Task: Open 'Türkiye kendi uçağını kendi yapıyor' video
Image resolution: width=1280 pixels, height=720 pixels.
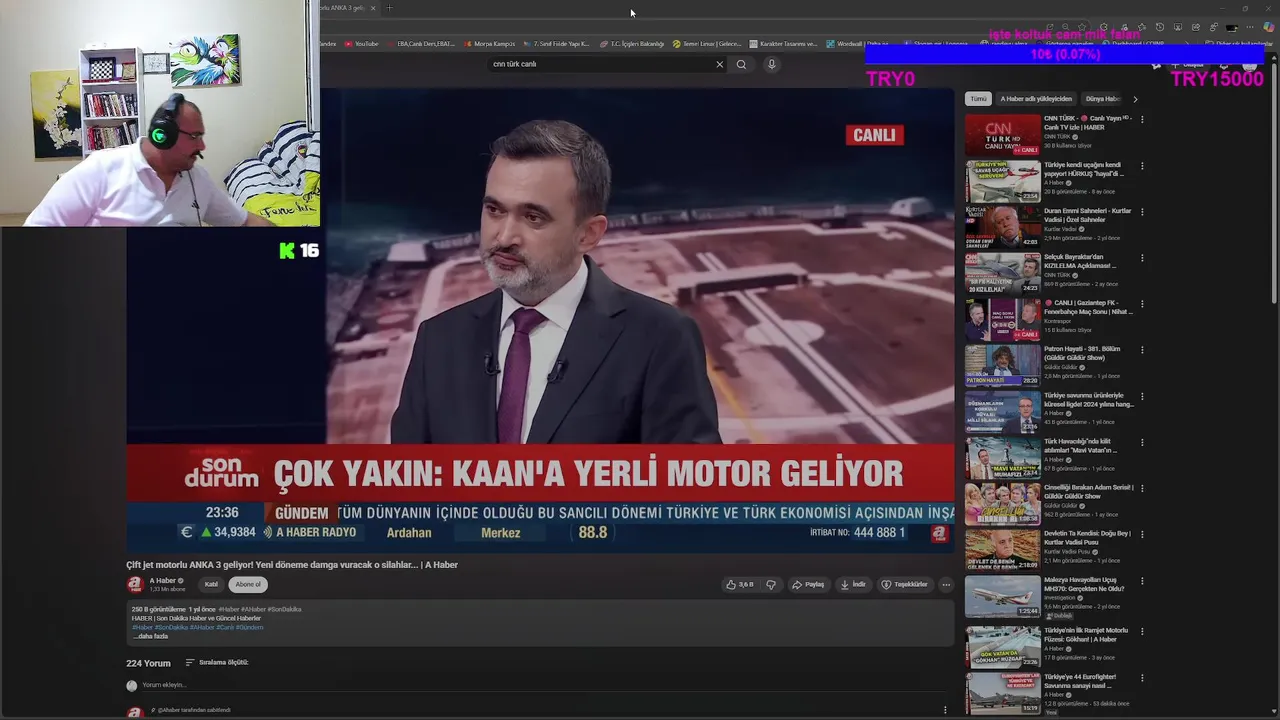Action: coord(1083,169)
